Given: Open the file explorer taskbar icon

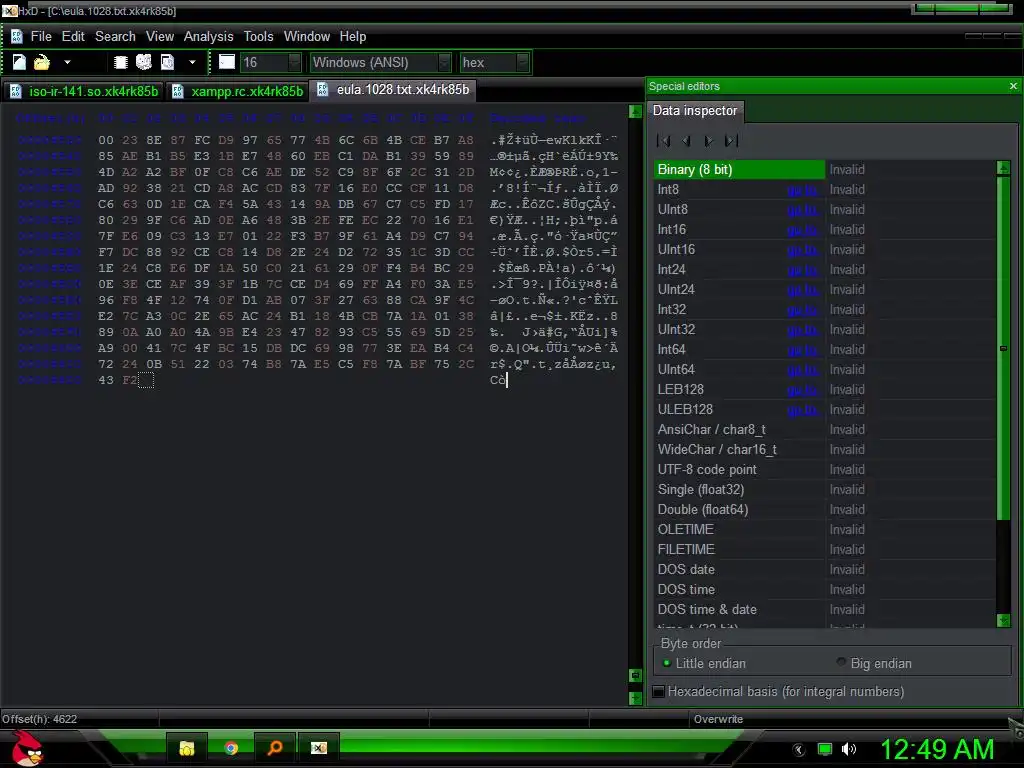Looking at the screenshot, I should (x=187, y=748).
